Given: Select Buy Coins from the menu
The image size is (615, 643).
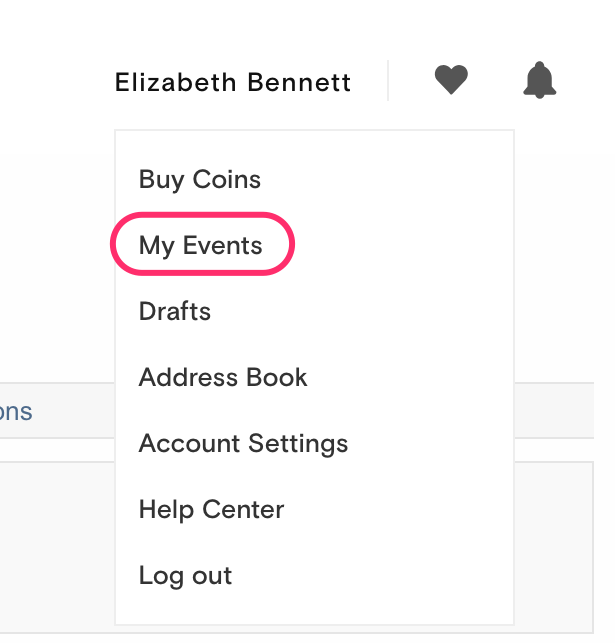Looking at the screenshot, I should 200,179.
